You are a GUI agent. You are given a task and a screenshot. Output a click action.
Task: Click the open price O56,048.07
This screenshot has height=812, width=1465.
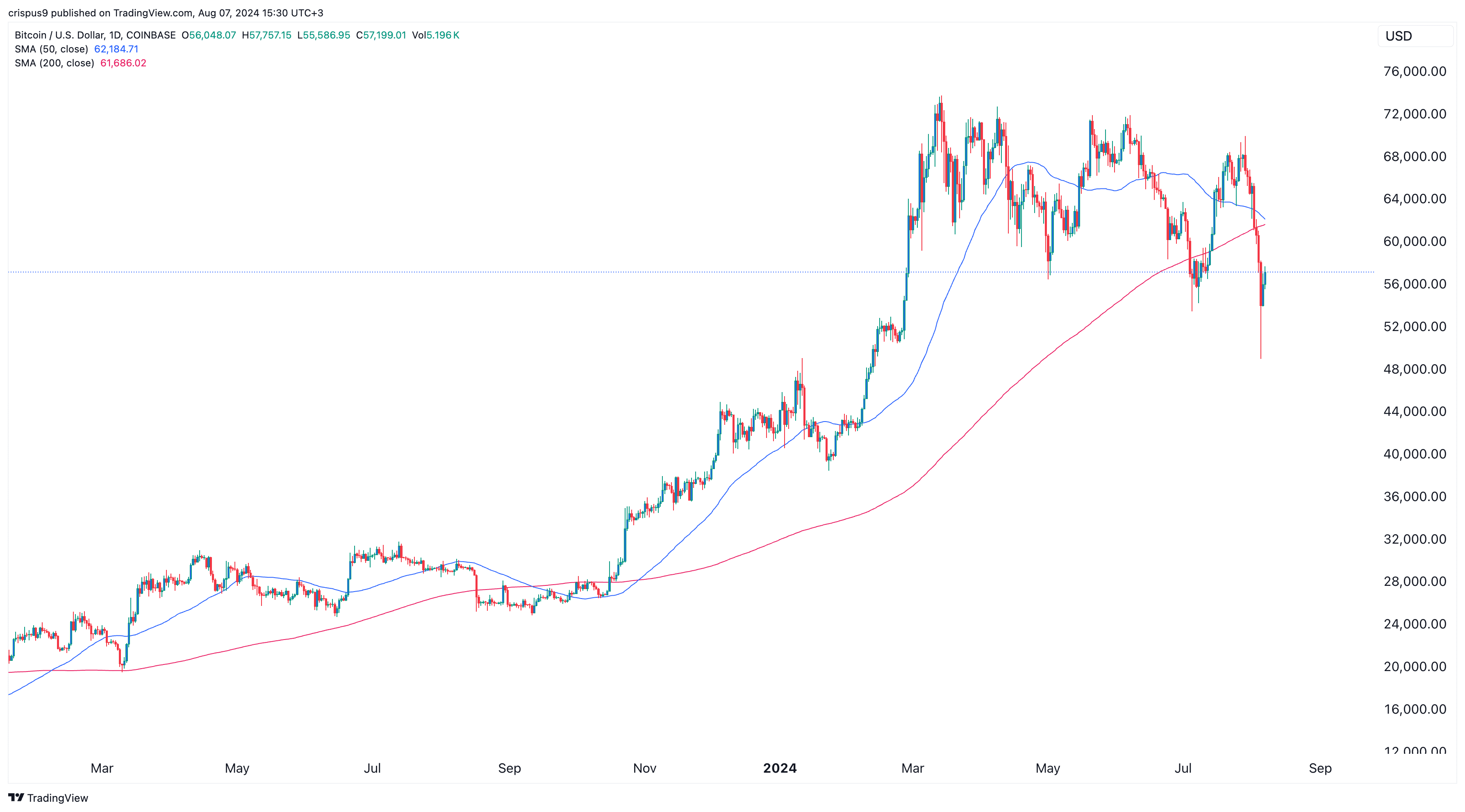pyautogui.click(x=209, y=35)
